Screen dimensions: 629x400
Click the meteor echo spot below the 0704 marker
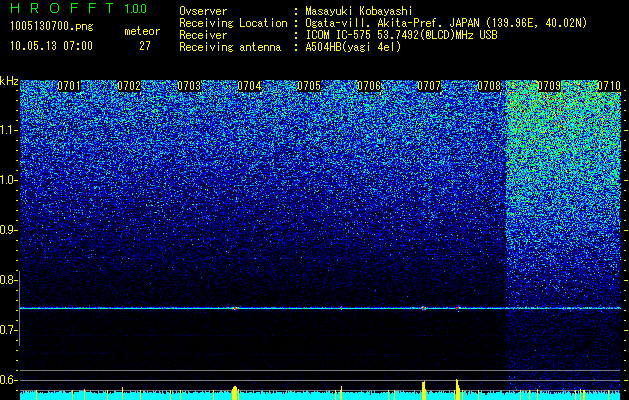pos(235,309)
